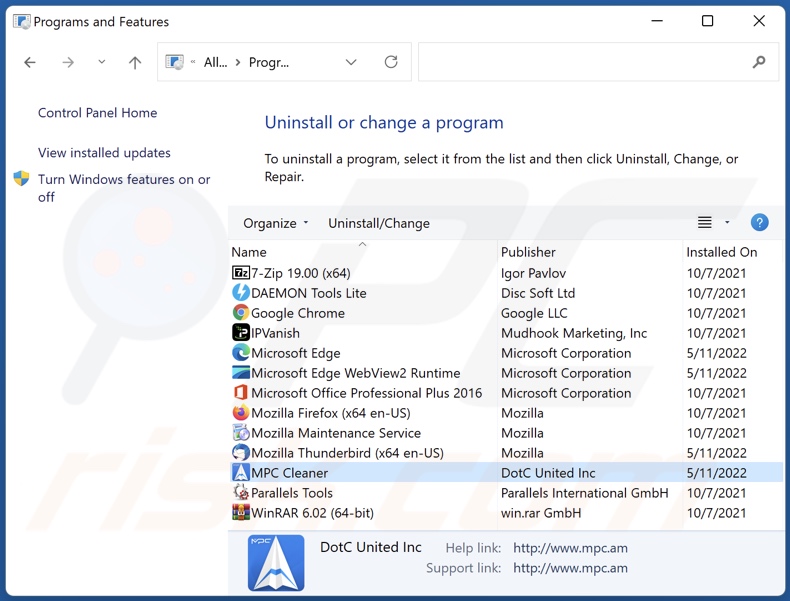Expand hidden breadcrumb path chevrons

193,62
